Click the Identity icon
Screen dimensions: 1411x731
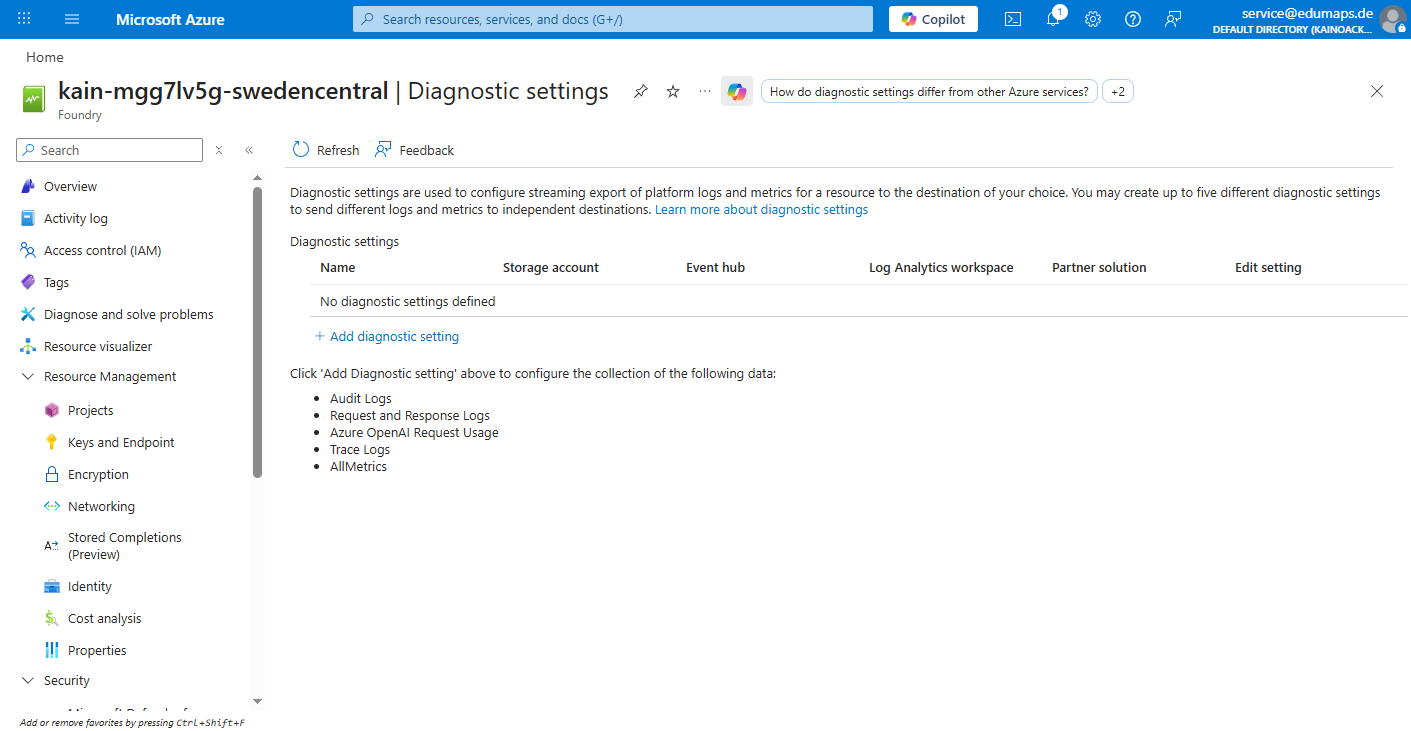coord(52,587)
